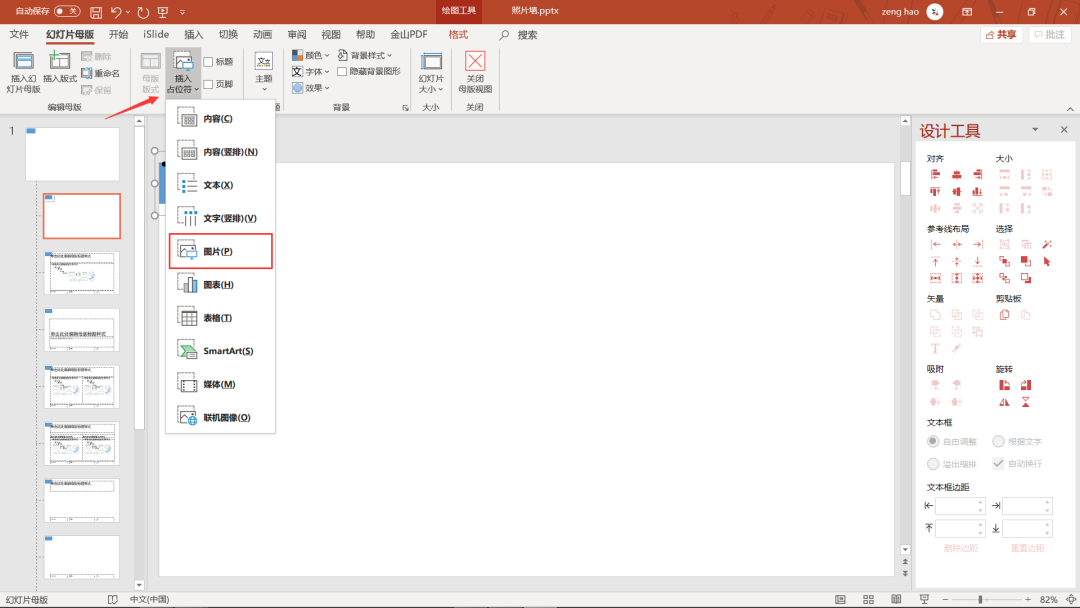Choose 文本(X) text placeholder
This screenshot has height=608, width=1080.
click(220, 185)
